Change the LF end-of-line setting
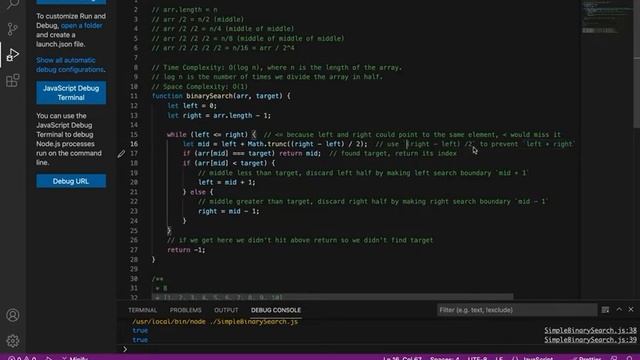The width and height of the screenshot is (640, 360). click(499, 358)
